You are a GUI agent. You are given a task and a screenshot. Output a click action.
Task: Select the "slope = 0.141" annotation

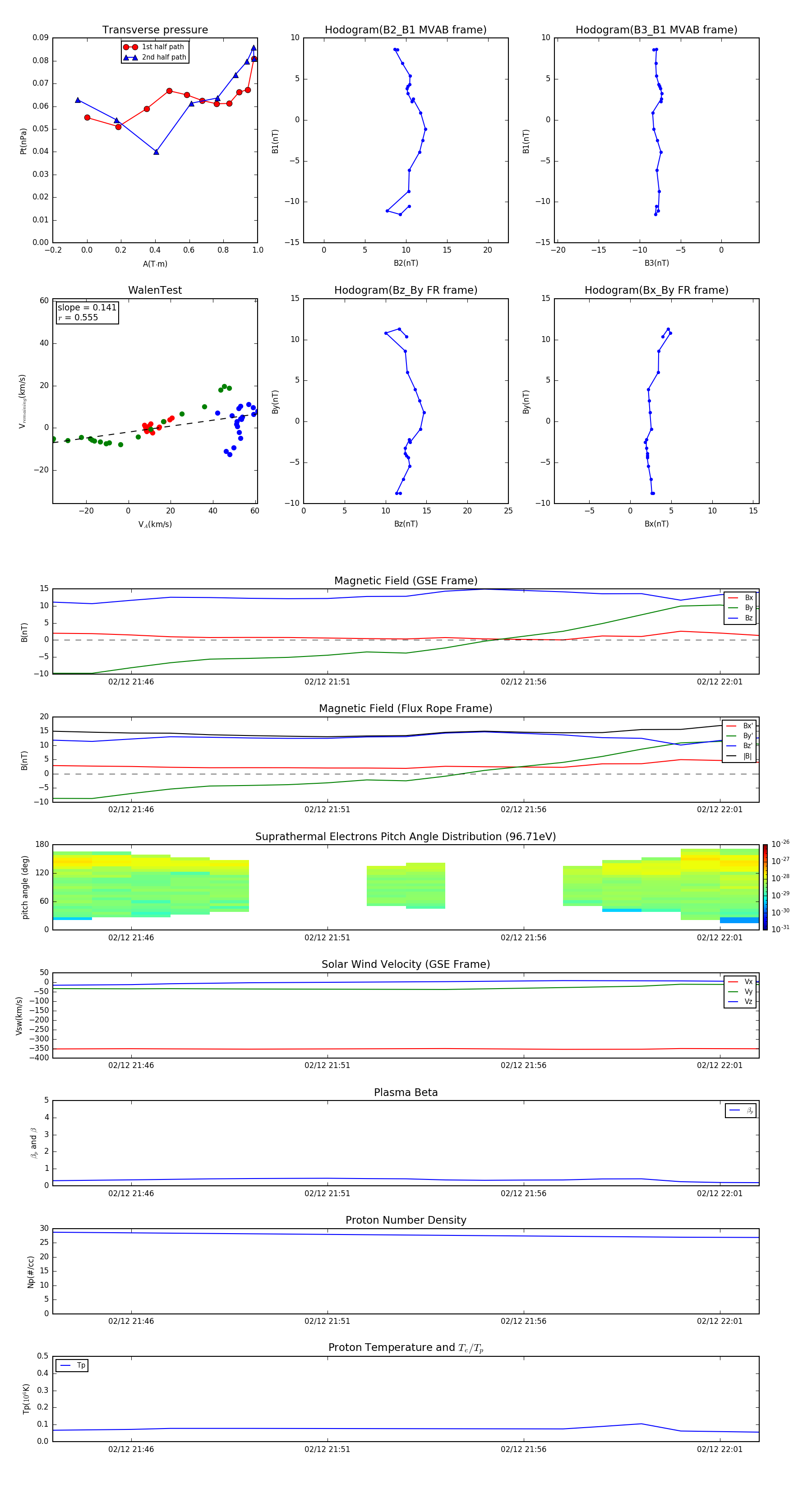pos(87,308)
